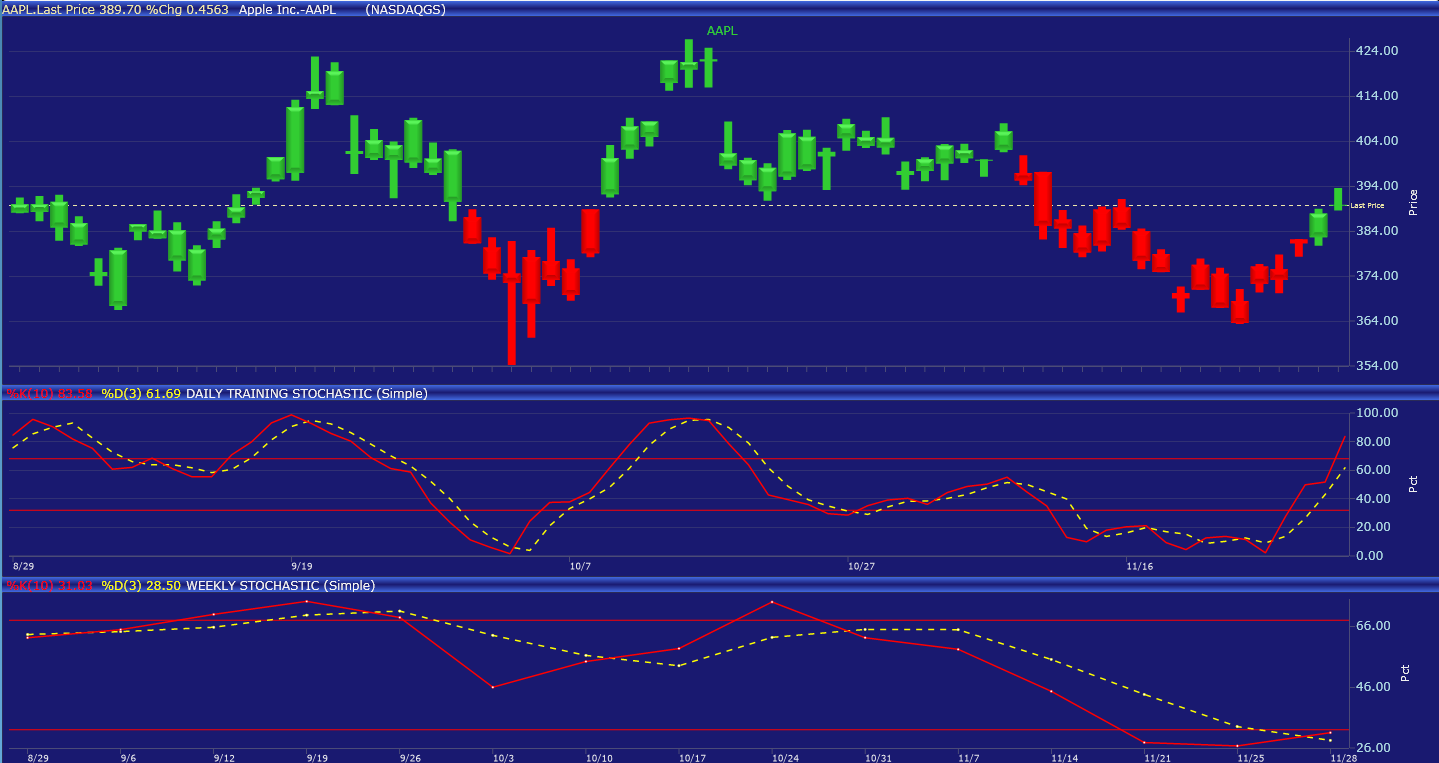Click the yellow "%D(3) 61.69" daily readout
The width and height of the screenshot is (1439, 763).
[141, 394]
